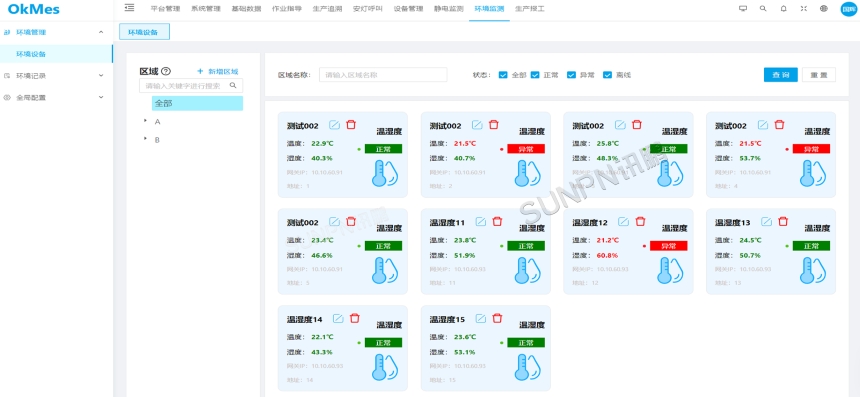Viewport: 860px width, 397px height.
Task: Delete the 温湿度15 device
Action: pyautogui.click(x=497, y=318)
